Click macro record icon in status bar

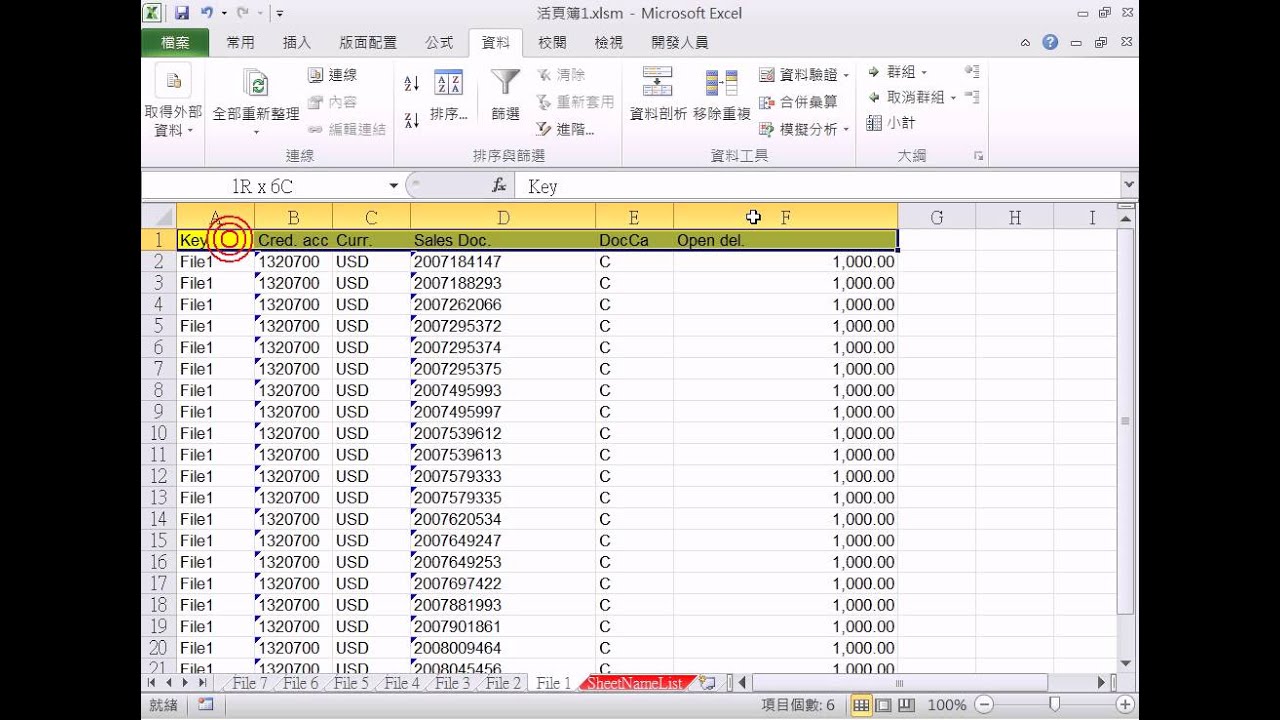(205, 704)
